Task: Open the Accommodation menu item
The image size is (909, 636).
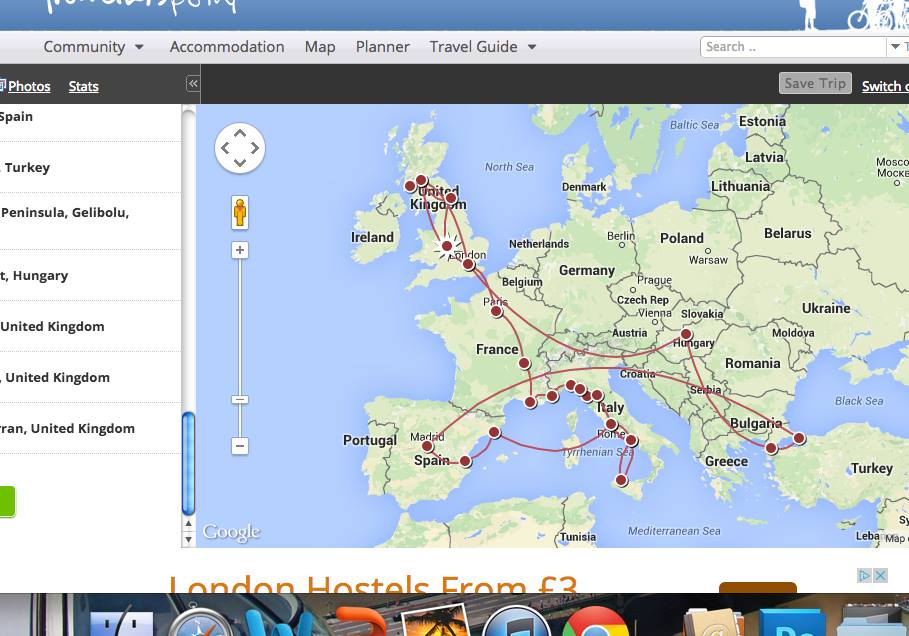Action: tap(227, 47)
